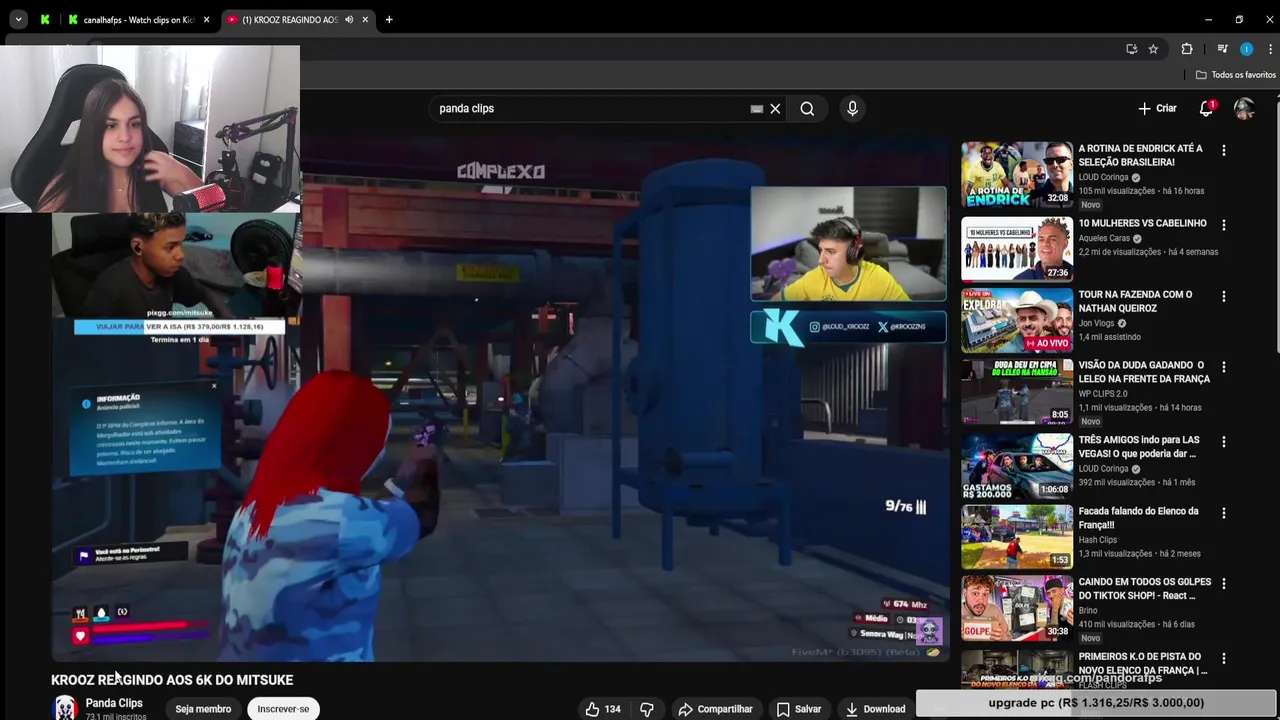Viewport: 1280px width, 720px height.
Task: Click the LOUD Coringa channel under ENDRICK video
Action: 1103,177
